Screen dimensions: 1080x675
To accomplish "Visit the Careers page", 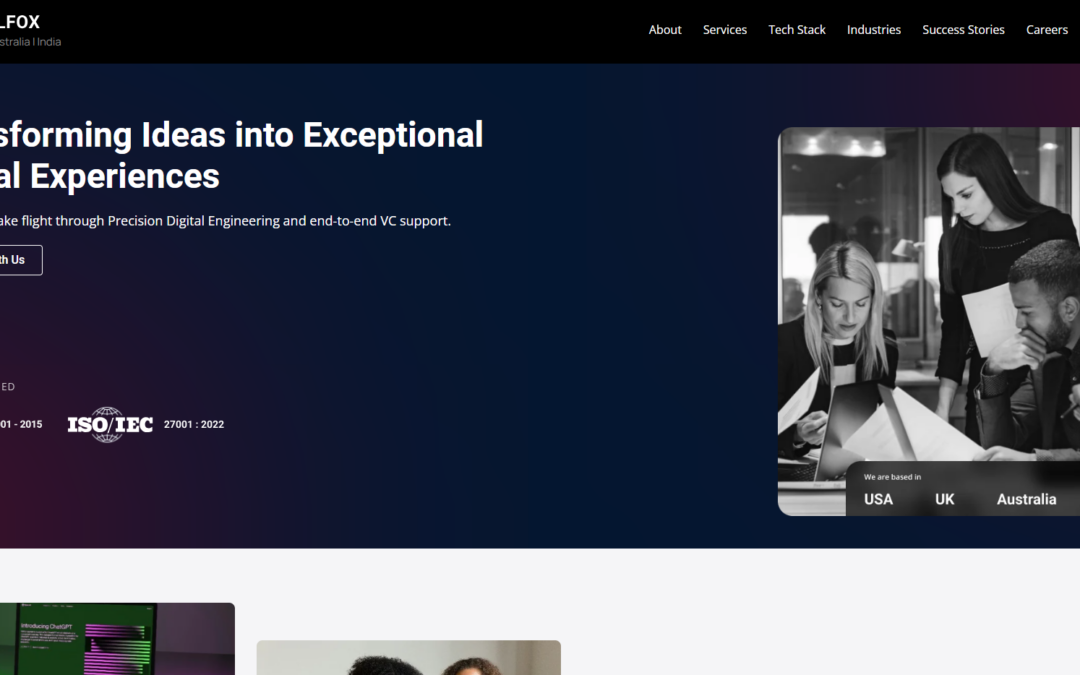I will [1047, 30].
